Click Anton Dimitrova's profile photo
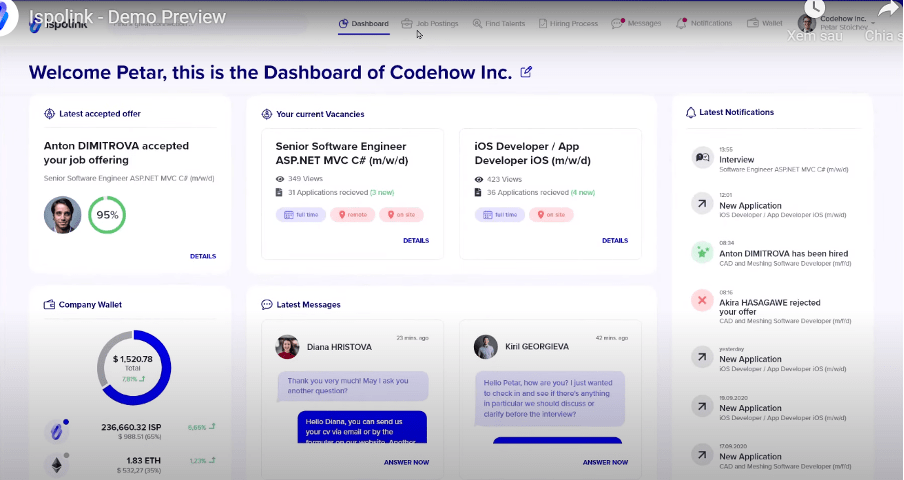This screenshot has width=904, height=480. pyautogui.click(x=61, y=214)
